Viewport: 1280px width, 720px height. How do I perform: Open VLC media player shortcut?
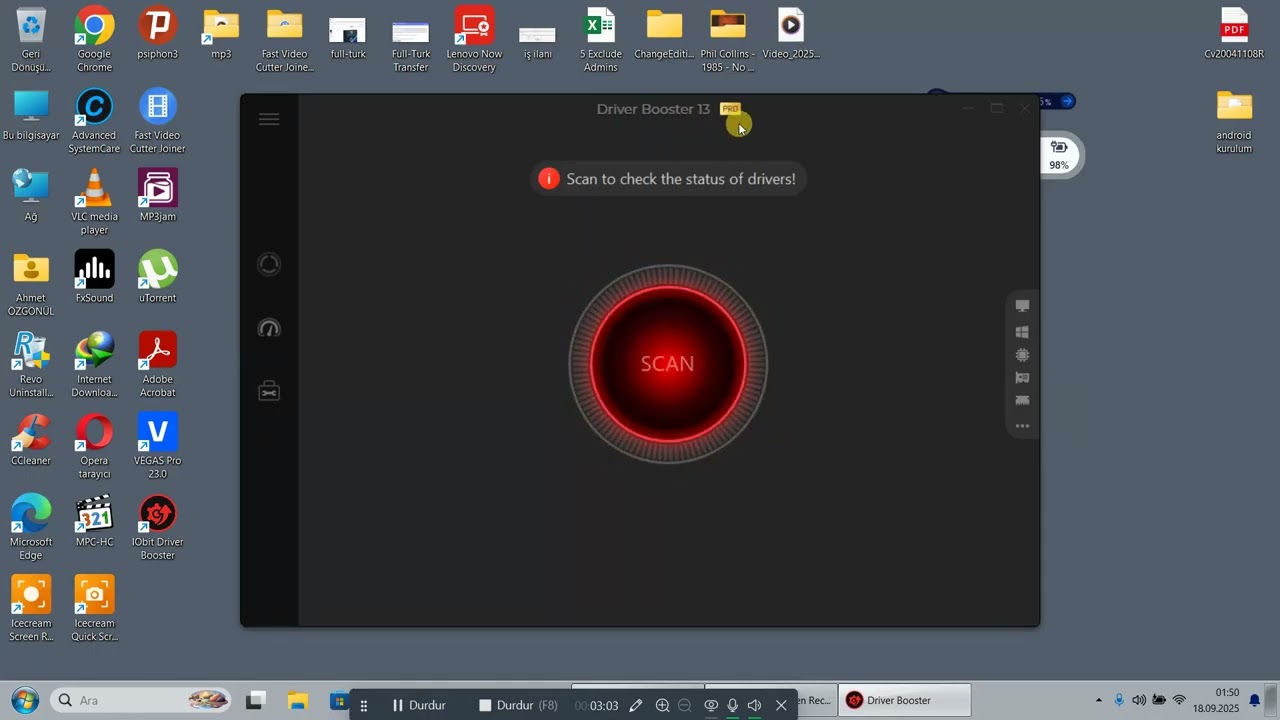[94, 202]
